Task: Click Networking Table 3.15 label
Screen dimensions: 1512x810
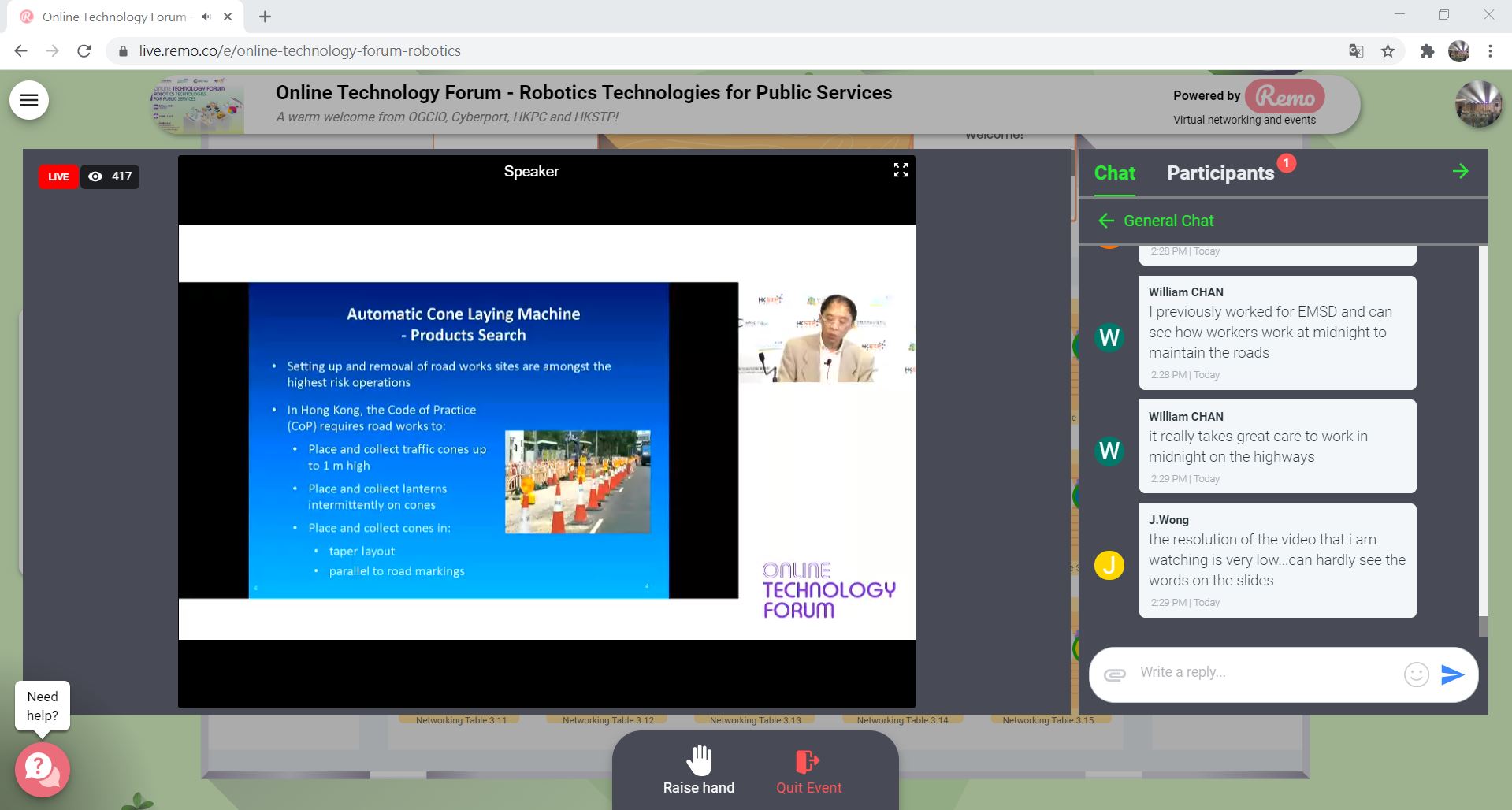Action: (x=1048, y=719)
